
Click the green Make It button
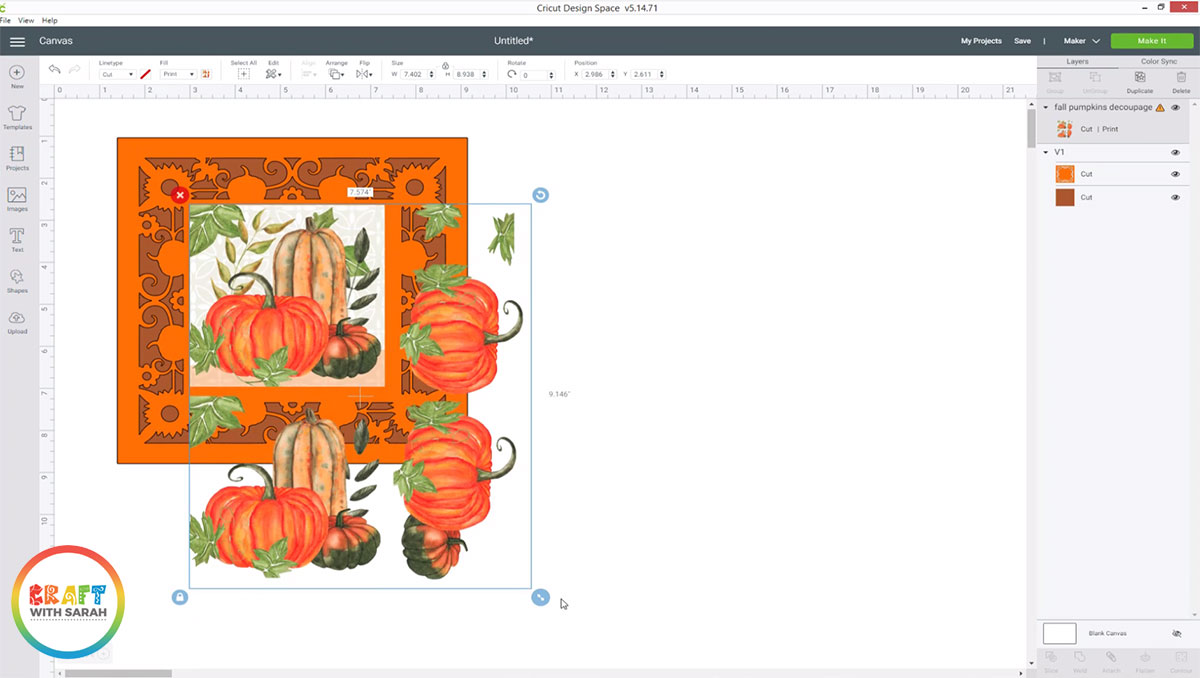tap(1151, 41)
